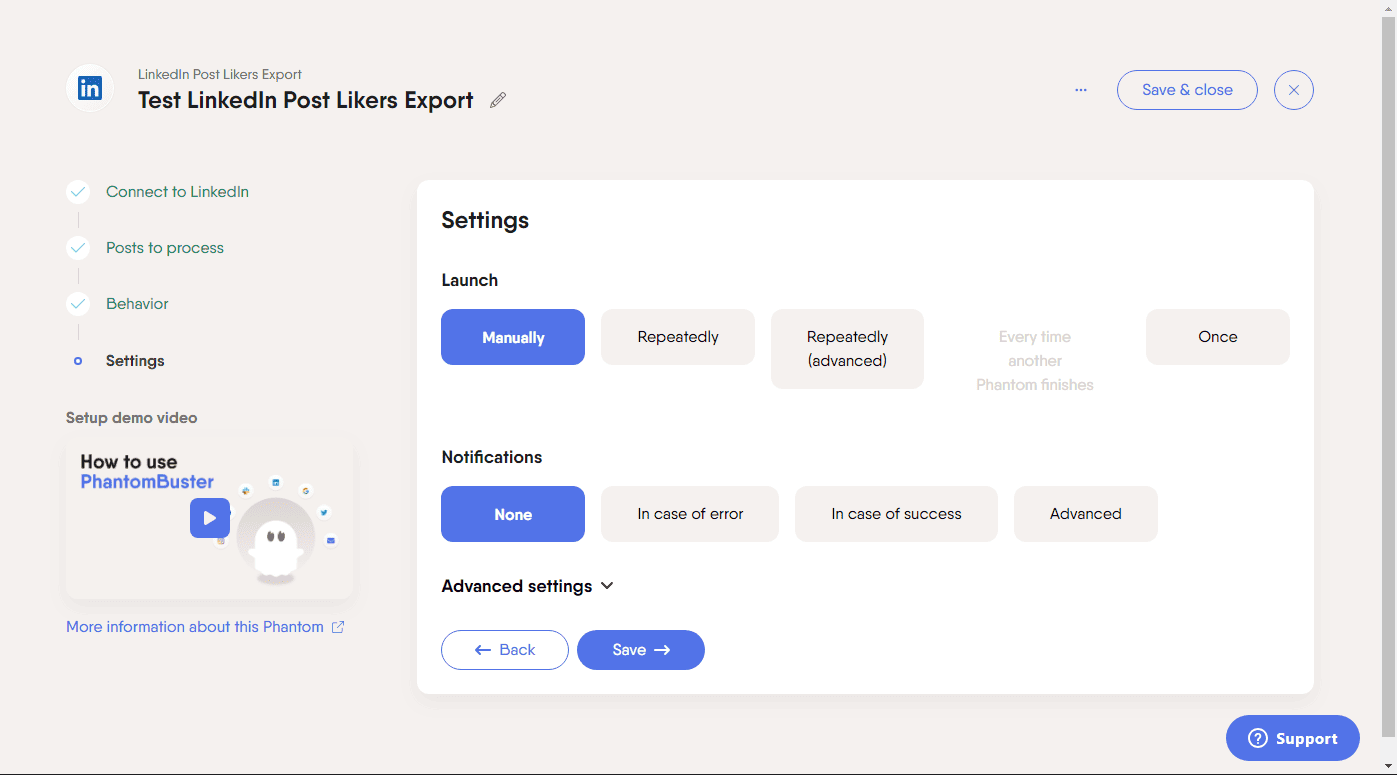
Task: Select In case of success notifications
Action: [x=896, y=514]
